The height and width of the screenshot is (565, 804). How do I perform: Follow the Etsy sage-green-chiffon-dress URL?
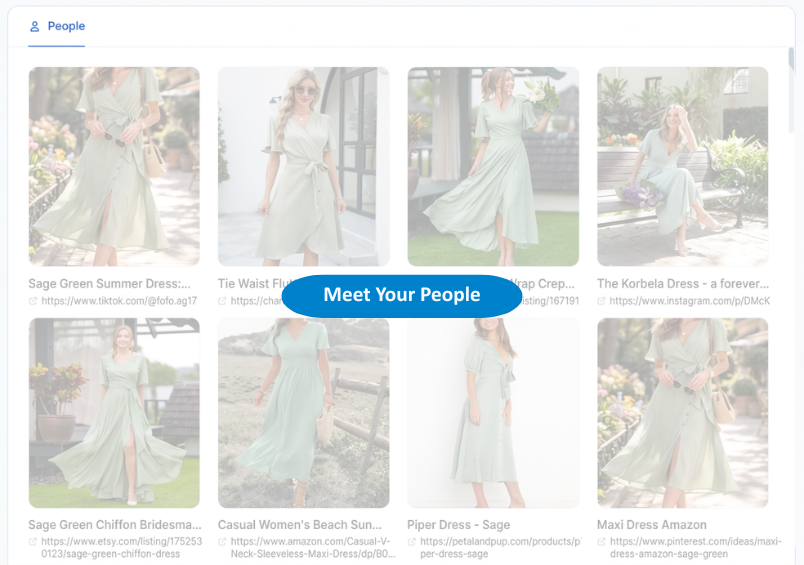[x=122, y=548]
